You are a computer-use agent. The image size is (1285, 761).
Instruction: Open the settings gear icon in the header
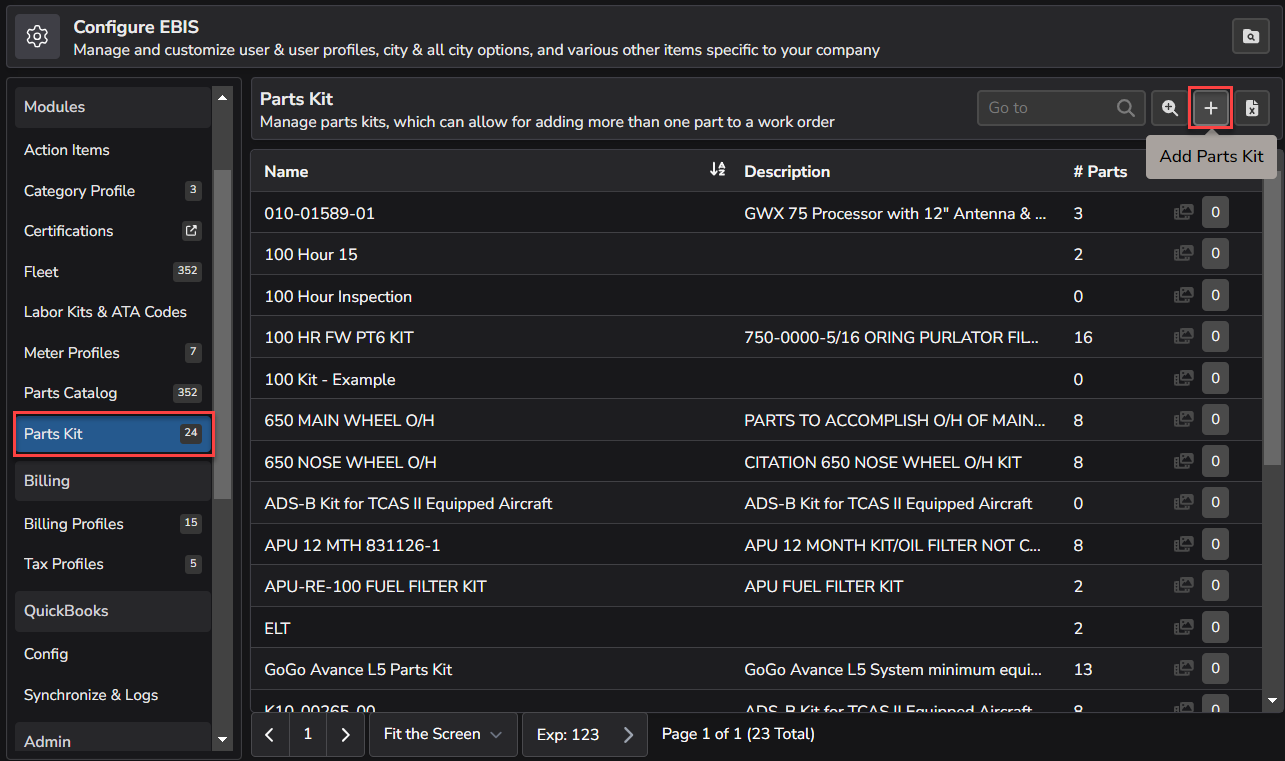37,36
